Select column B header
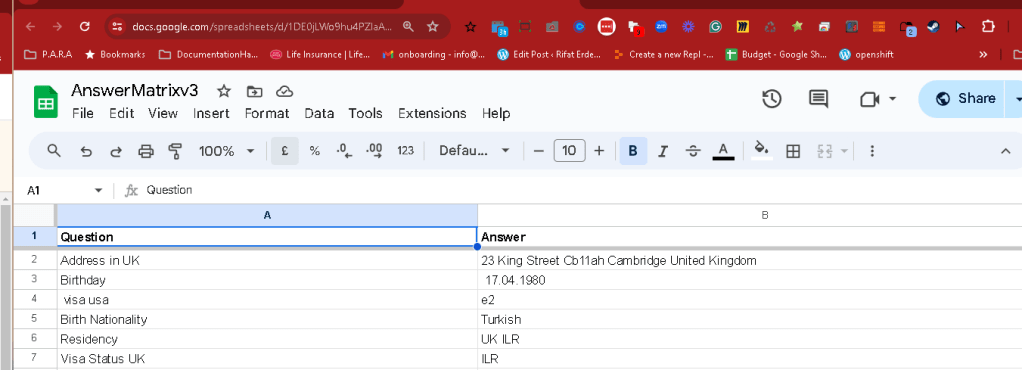 pyautogui.click(x=750, y=215)
